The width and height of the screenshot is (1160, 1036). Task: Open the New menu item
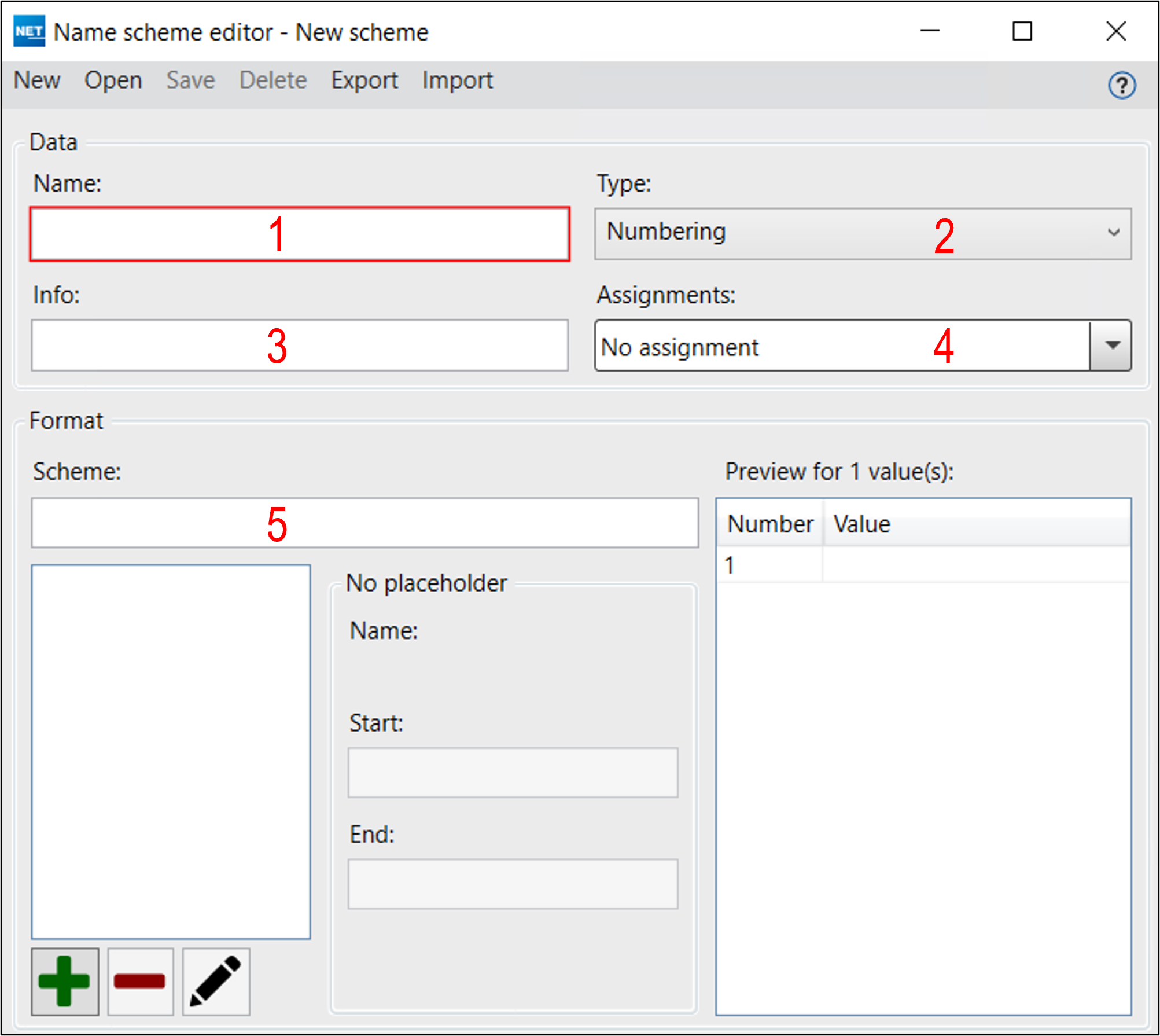point(37,80)
